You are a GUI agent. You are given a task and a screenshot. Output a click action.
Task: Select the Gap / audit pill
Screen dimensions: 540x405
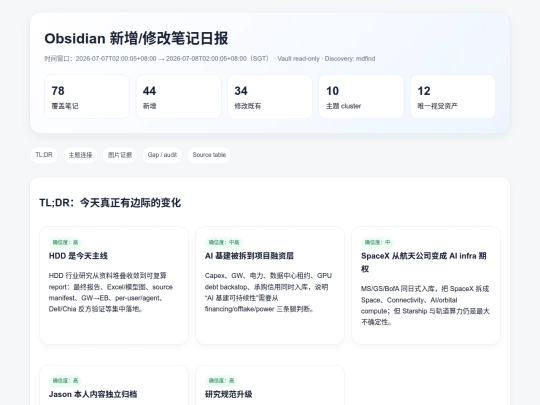162,155
